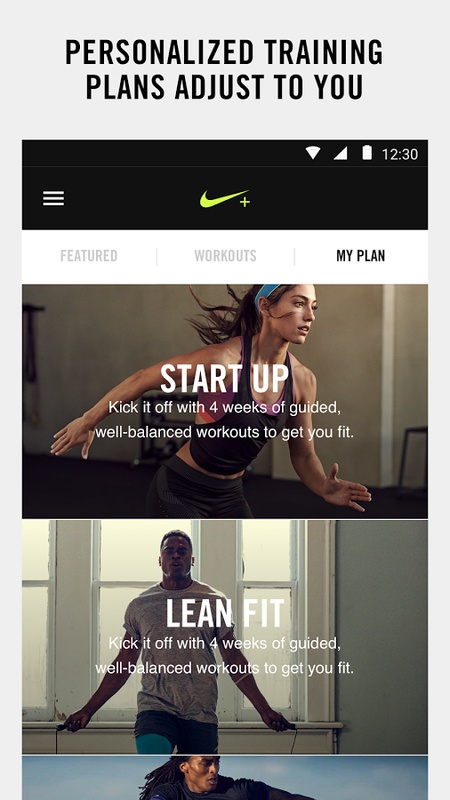Open the hamburger navigation menu
Viewport: 450px width, 800px height.
coord(54,198)
